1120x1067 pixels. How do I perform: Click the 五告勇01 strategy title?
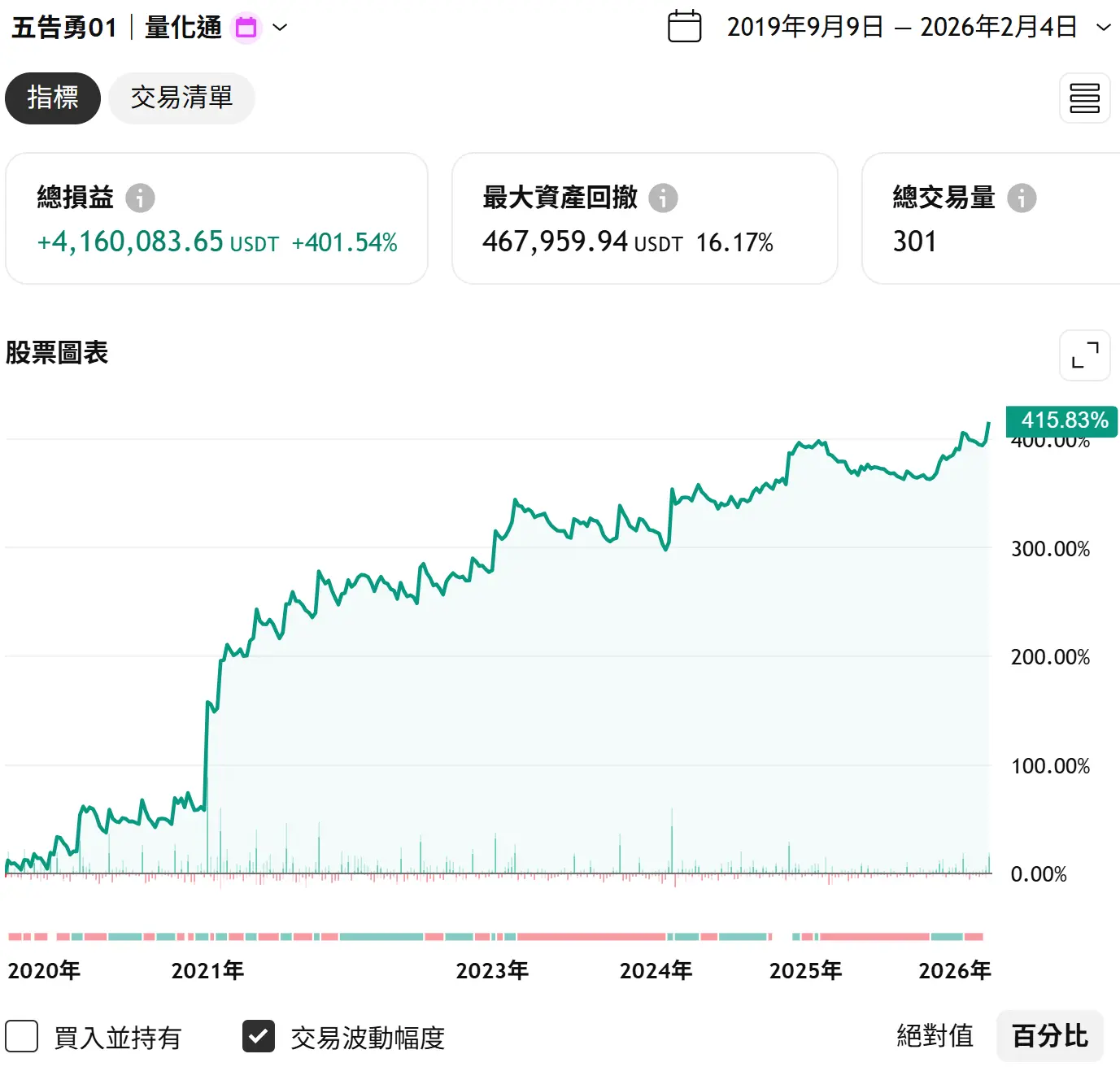[64, 28]
